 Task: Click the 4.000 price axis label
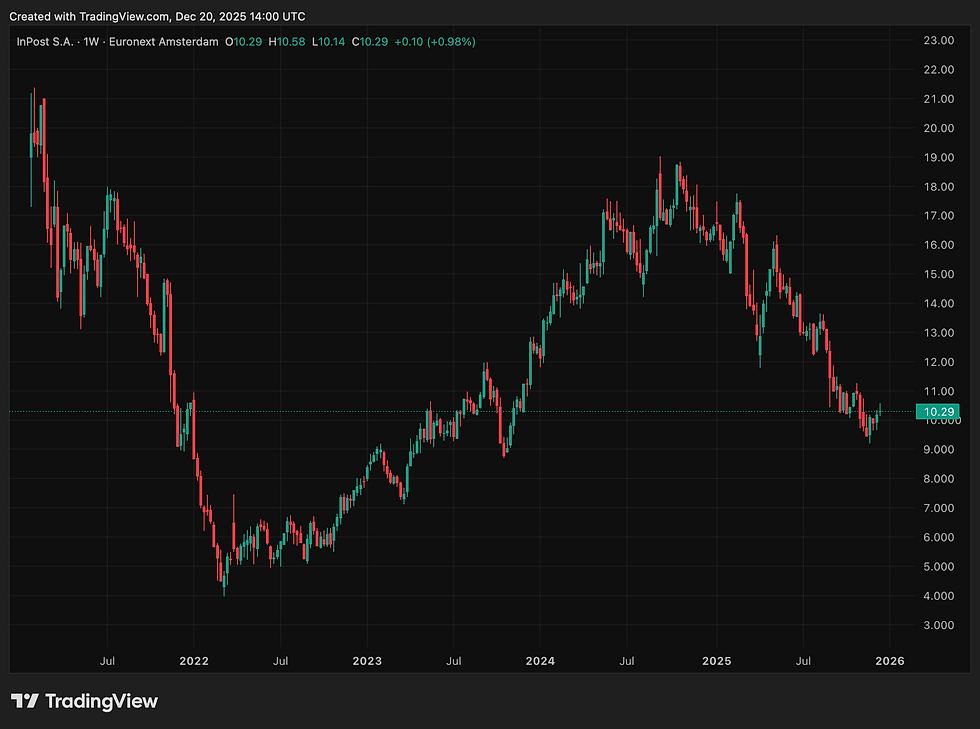939,596
